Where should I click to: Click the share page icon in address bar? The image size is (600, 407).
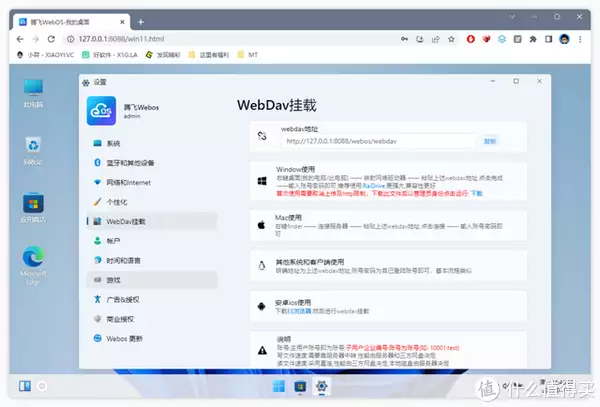436,39
